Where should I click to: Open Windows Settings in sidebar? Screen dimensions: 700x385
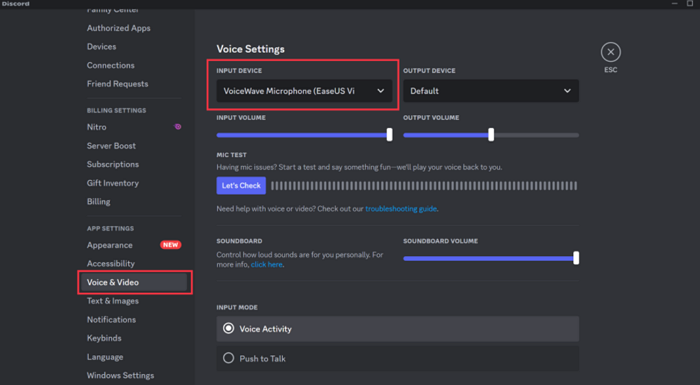tap(120, 376)
